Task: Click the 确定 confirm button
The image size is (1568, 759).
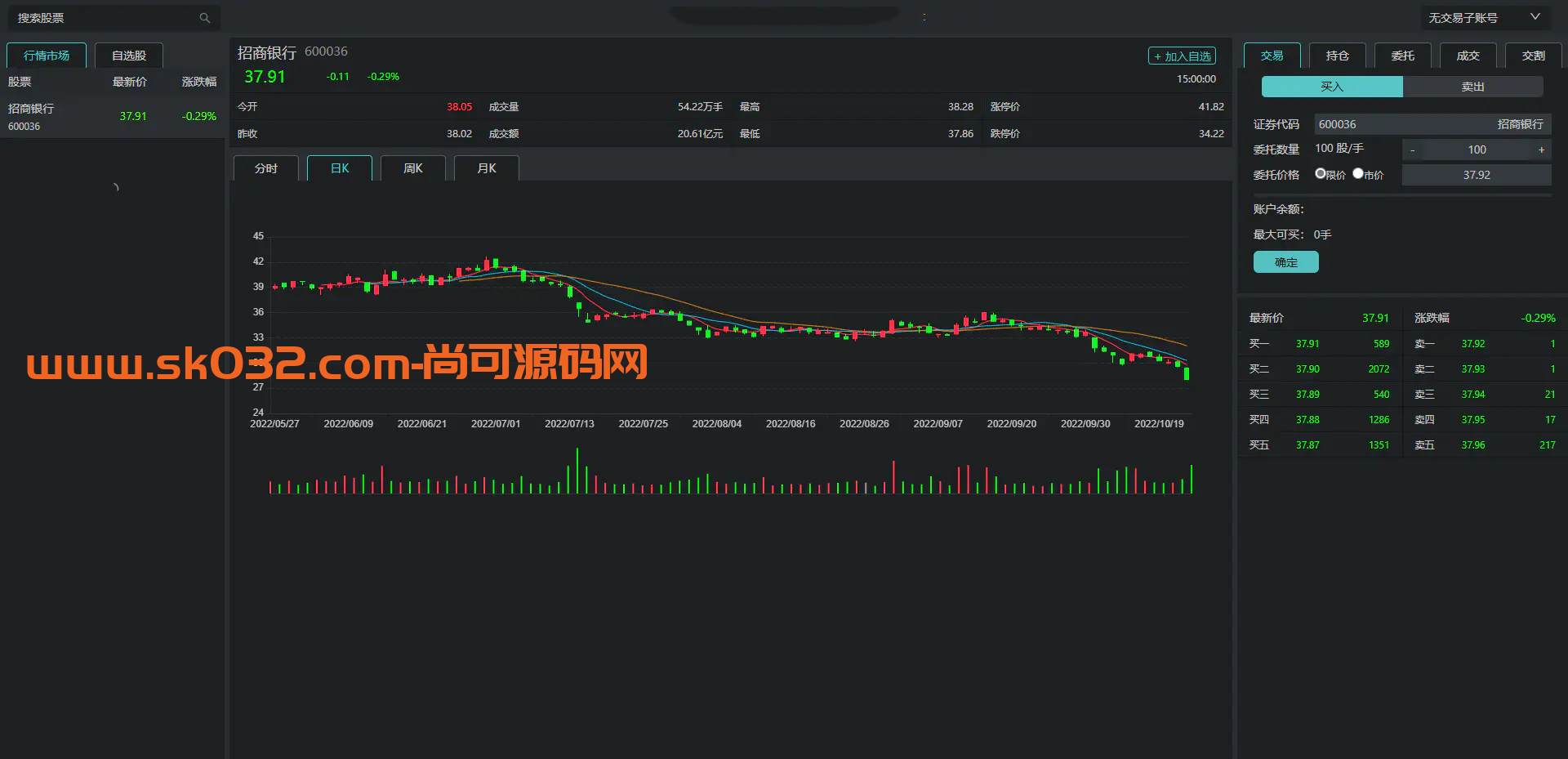Action: tap(1286, 262)
